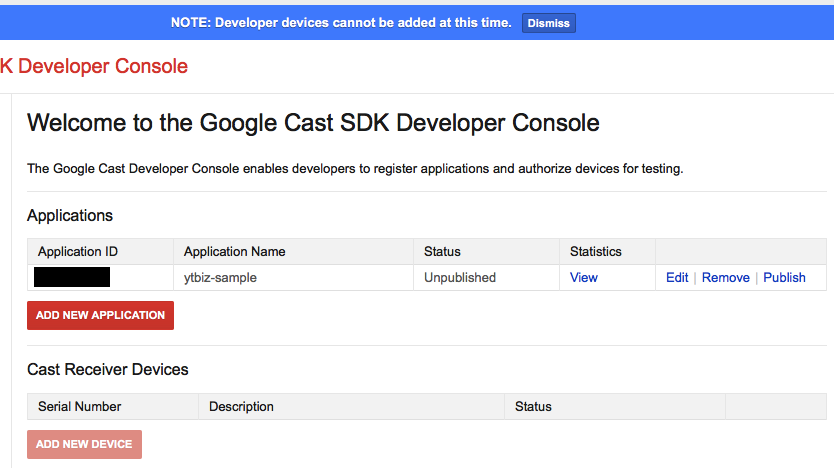Screen dimensions: 834x468
Task: Click the Description column header
Action: (351, 407)
